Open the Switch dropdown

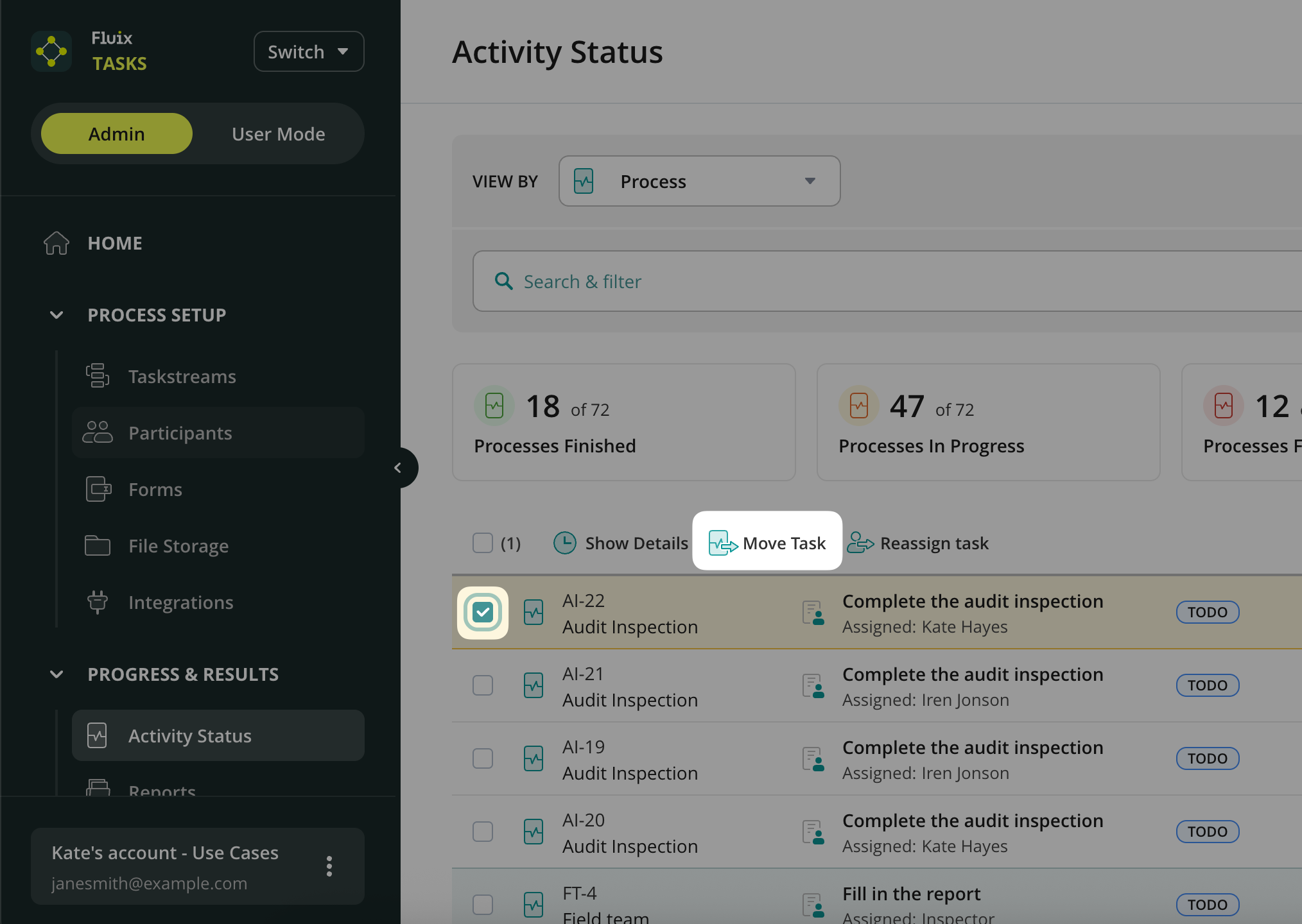(309, 51)
